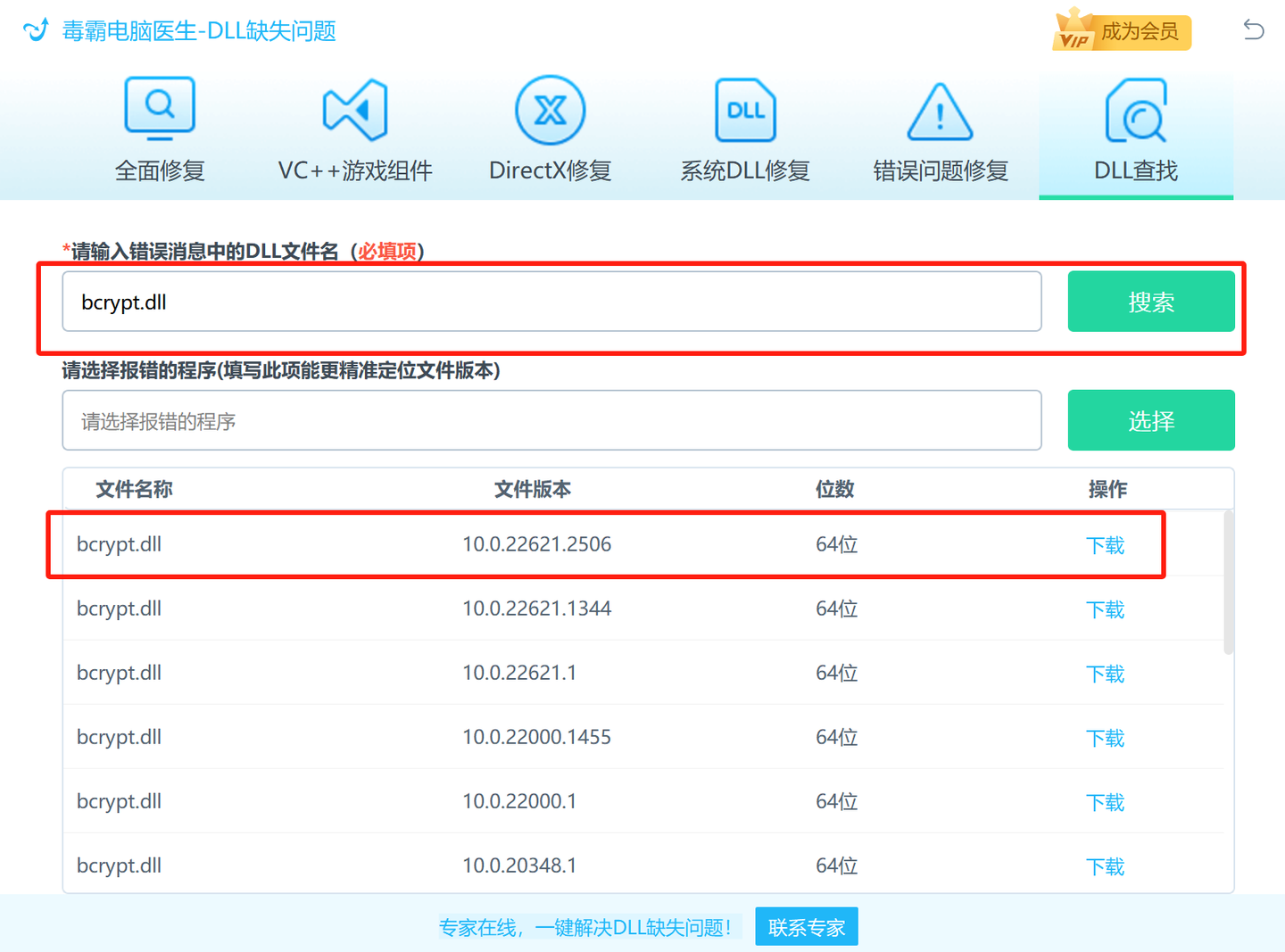
Task: Click the 搜索 search button
Action: (1151, 302)
